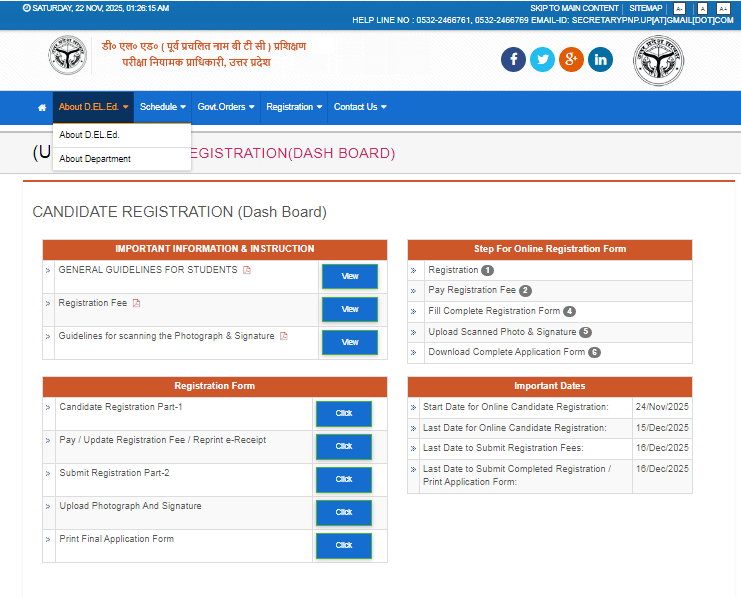The height and width of the screenshot is (597, 741).
Task: Follow the Skip to Main Content link
Action: coord(574,8)
